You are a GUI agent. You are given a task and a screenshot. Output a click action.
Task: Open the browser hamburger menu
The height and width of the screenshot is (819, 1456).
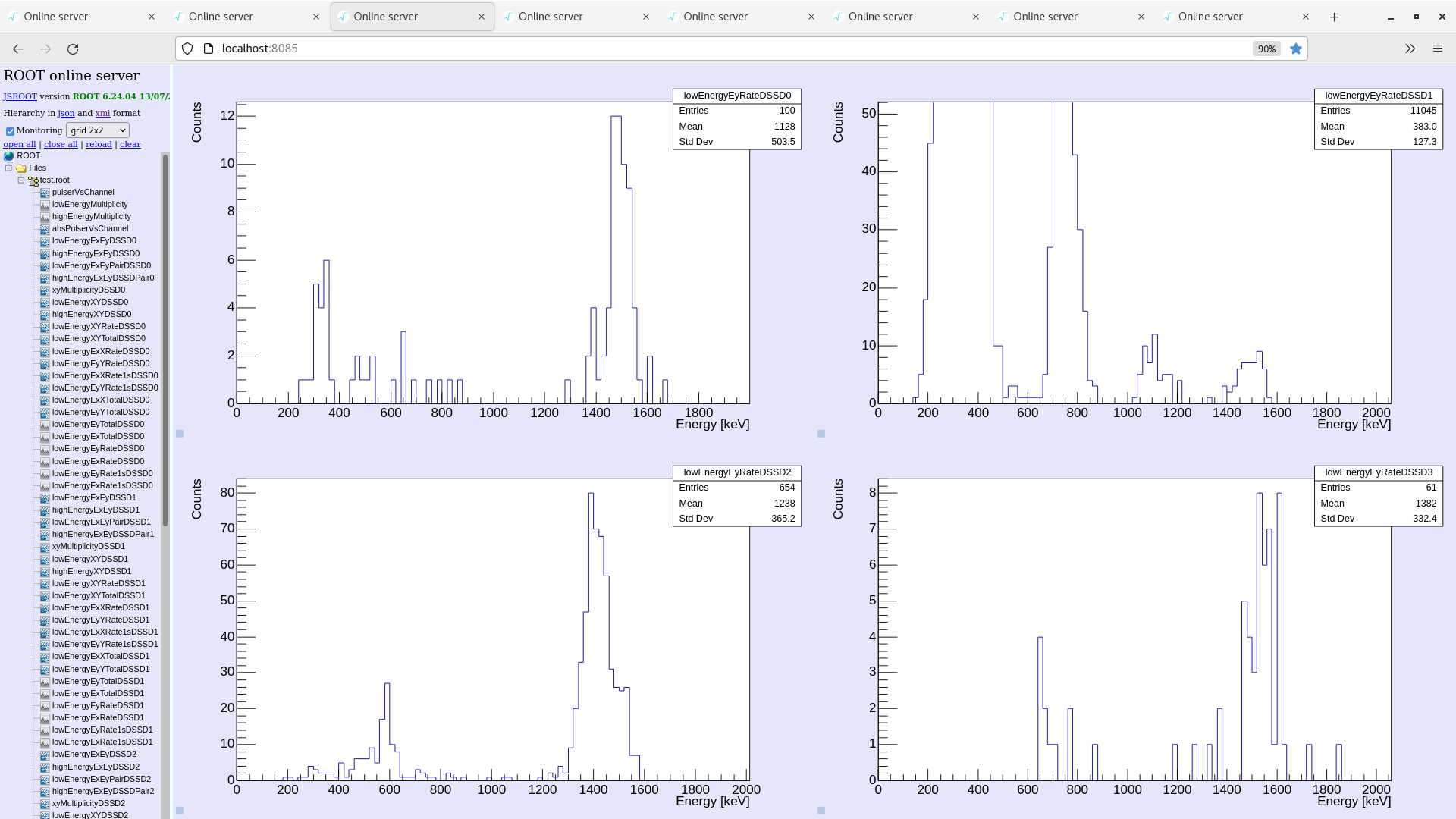pyautogui.click(x=1438, y=49)
